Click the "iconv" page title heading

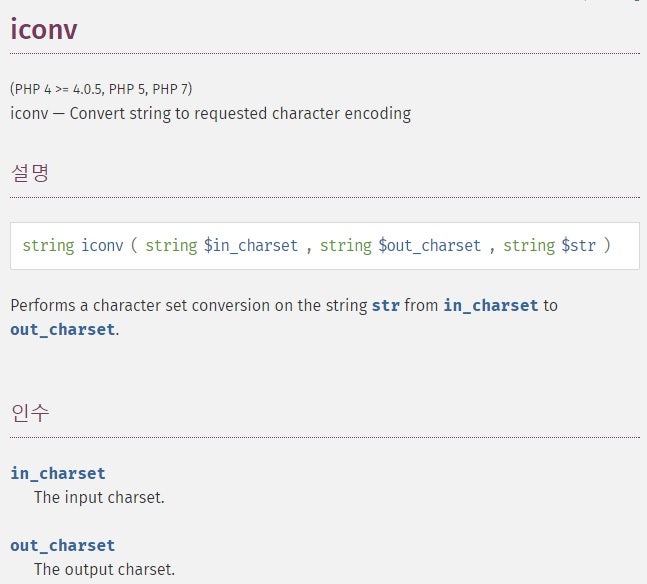44,29
